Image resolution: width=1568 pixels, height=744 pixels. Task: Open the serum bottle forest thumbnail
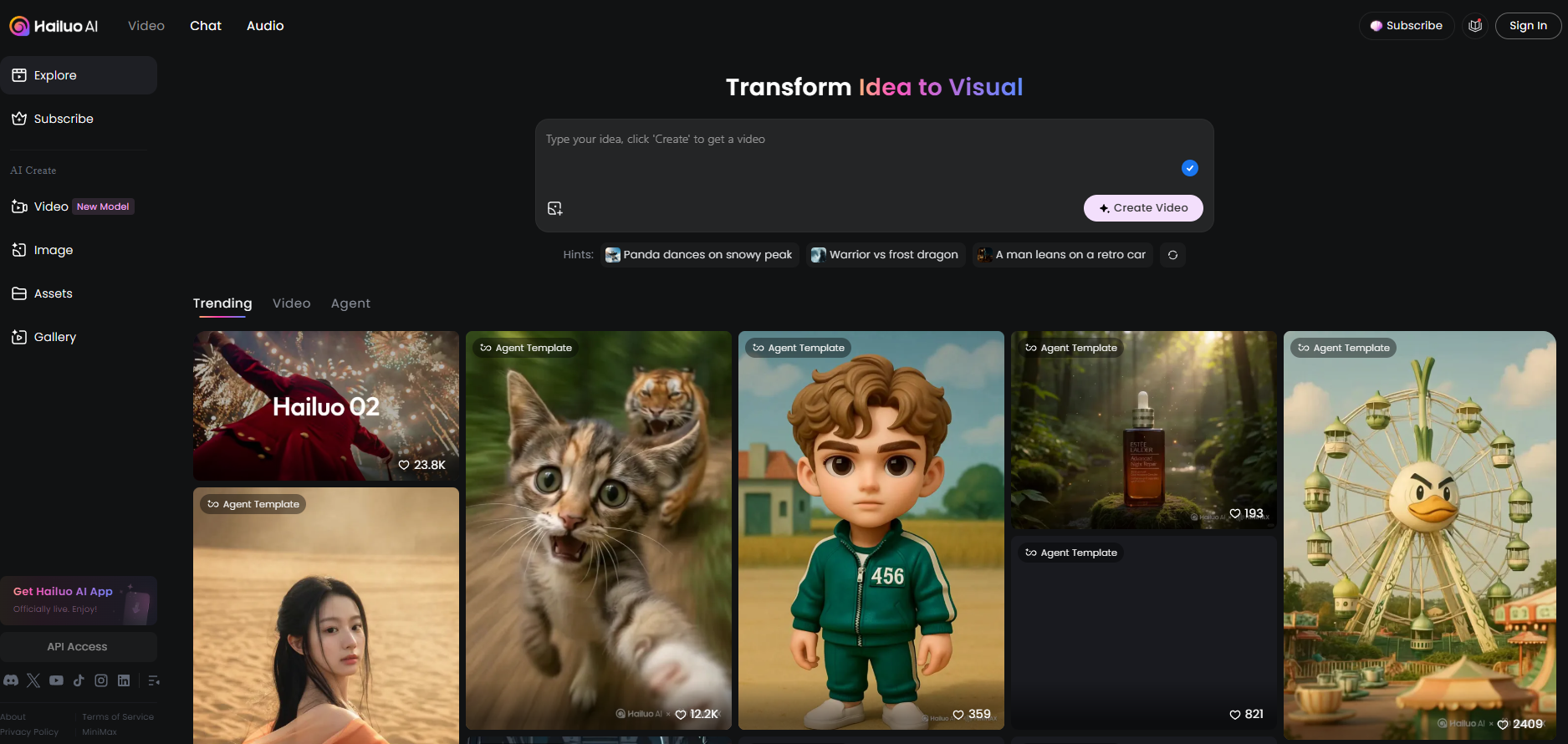(x=1144, y=430)
